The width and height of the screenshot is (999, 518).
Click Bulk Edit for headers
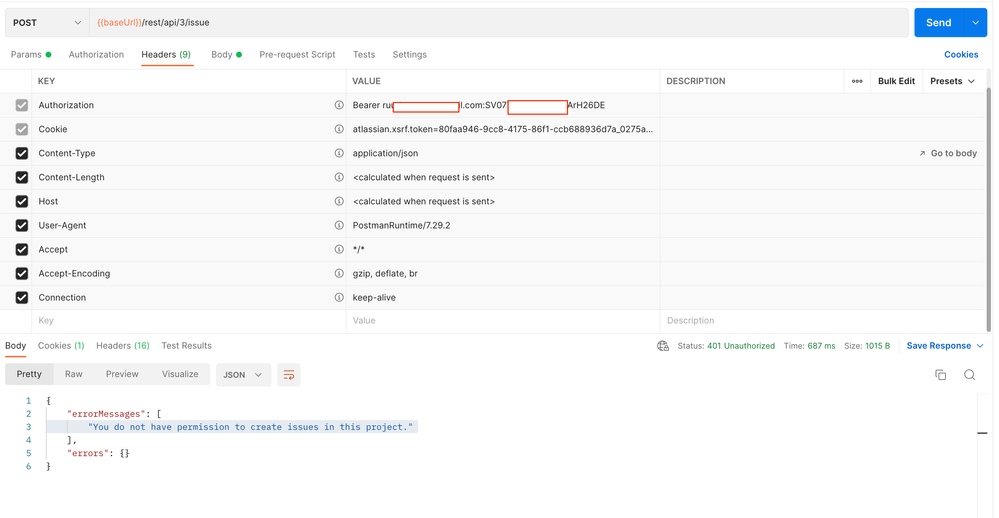point(896,81)
